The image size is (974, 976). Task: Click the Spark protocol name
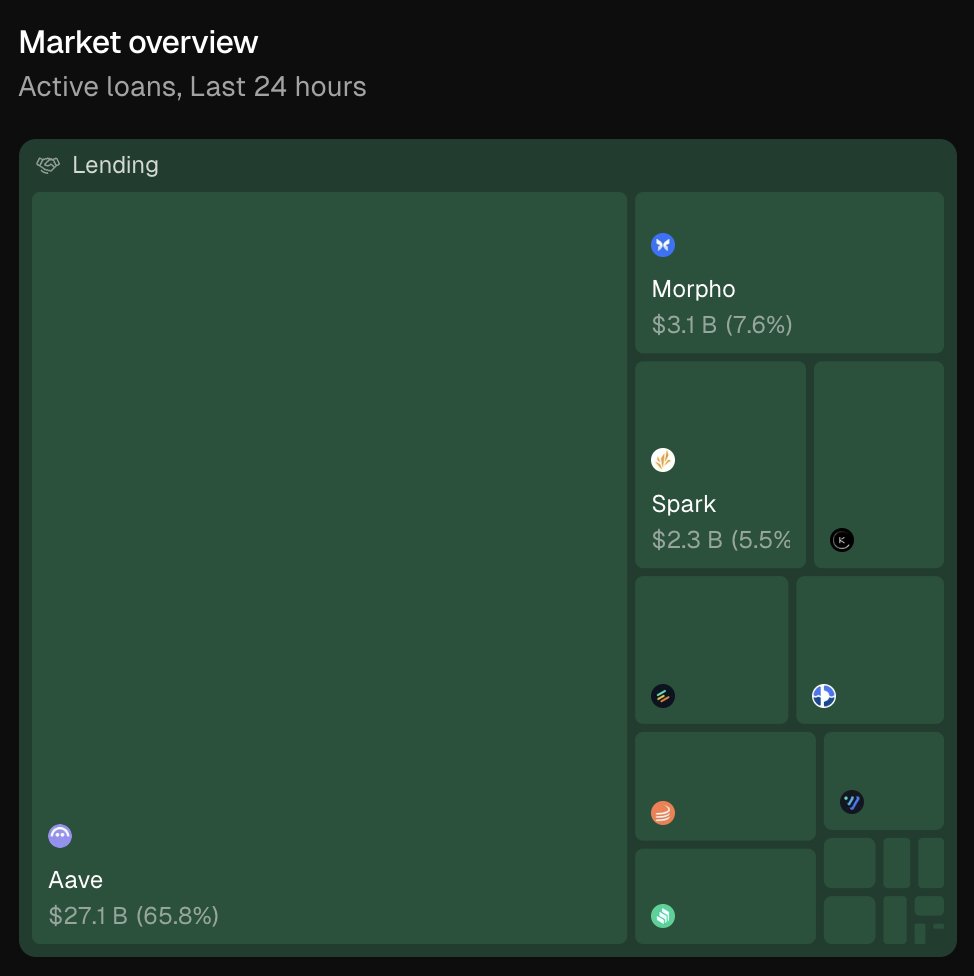[683, 504]
